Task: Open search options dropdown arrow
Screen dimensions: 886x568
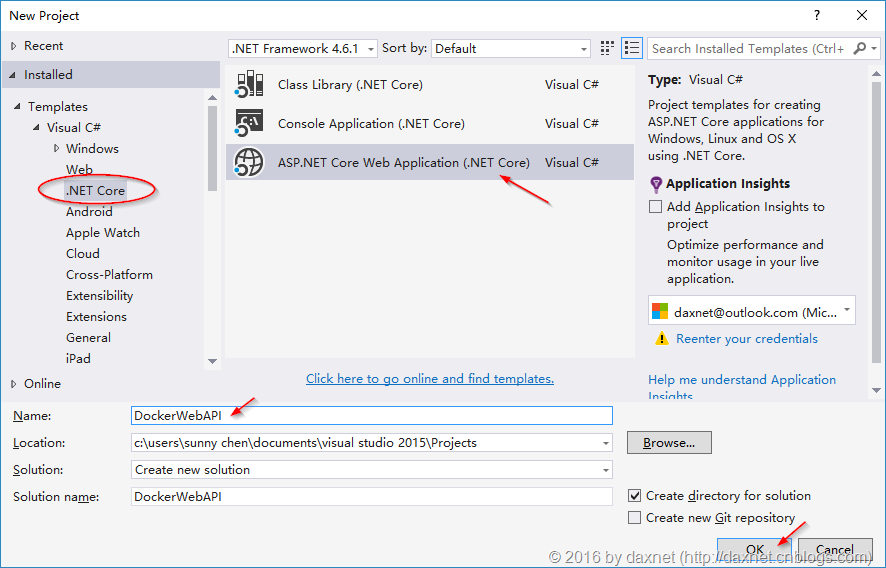Action: click(x=874, y=49)
